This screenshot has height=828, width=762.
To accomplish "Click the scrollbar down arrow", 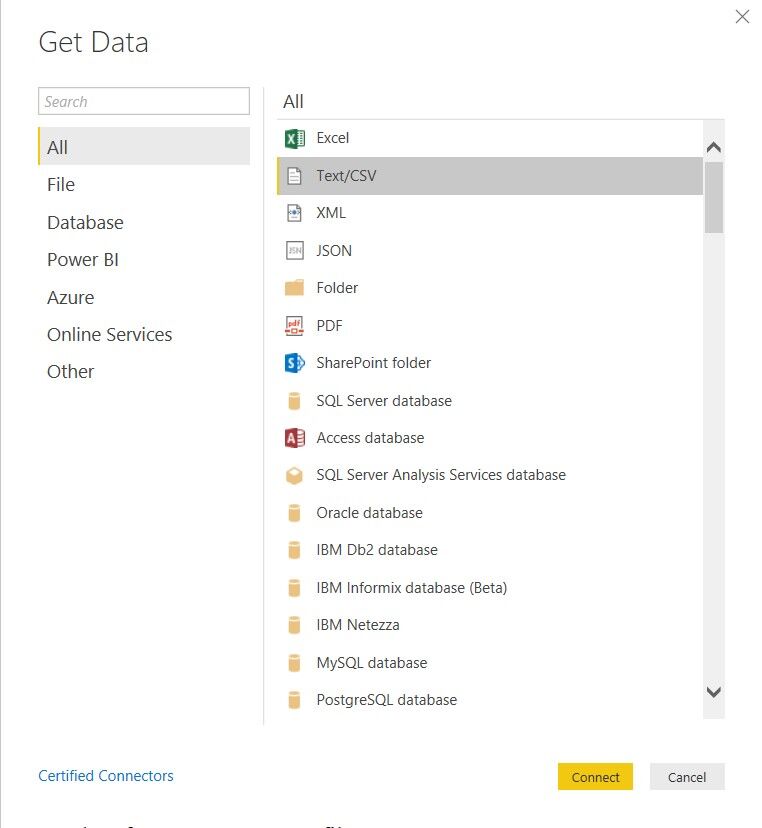I will [x=713, y=692].
